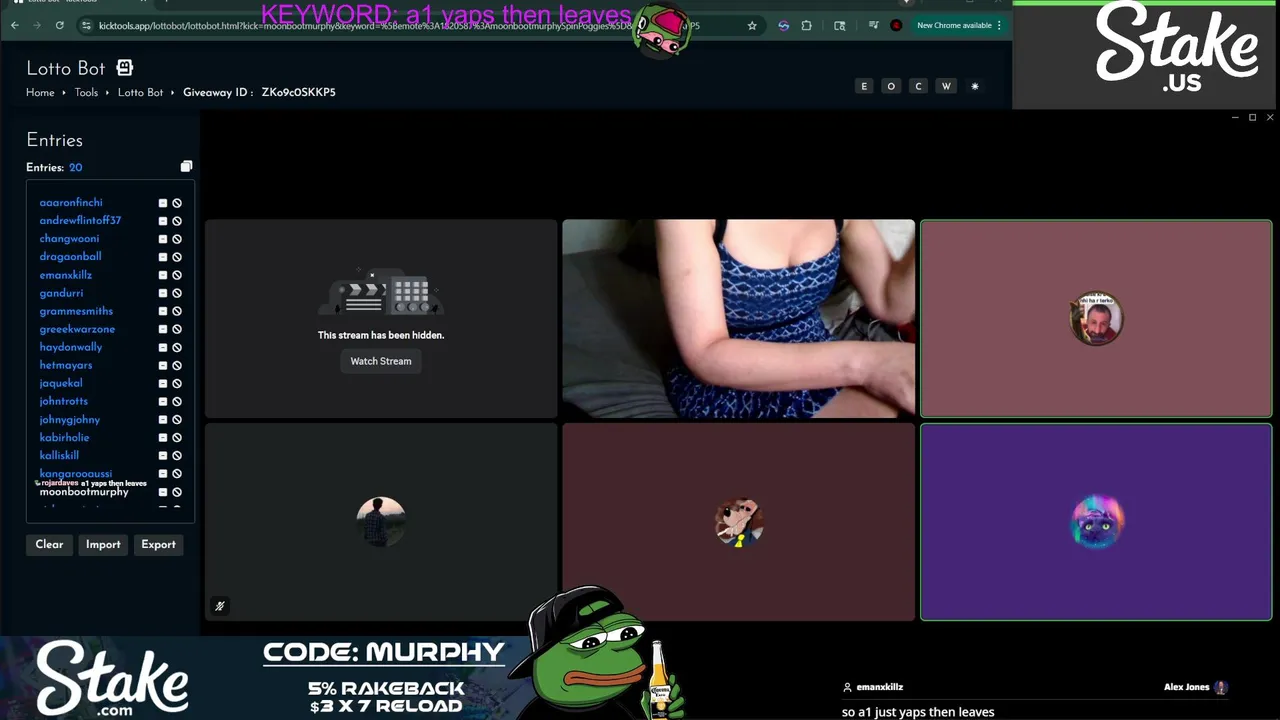Ban moonbootmurphy with the block icon
1280x720 pixels.
(177, 492)
